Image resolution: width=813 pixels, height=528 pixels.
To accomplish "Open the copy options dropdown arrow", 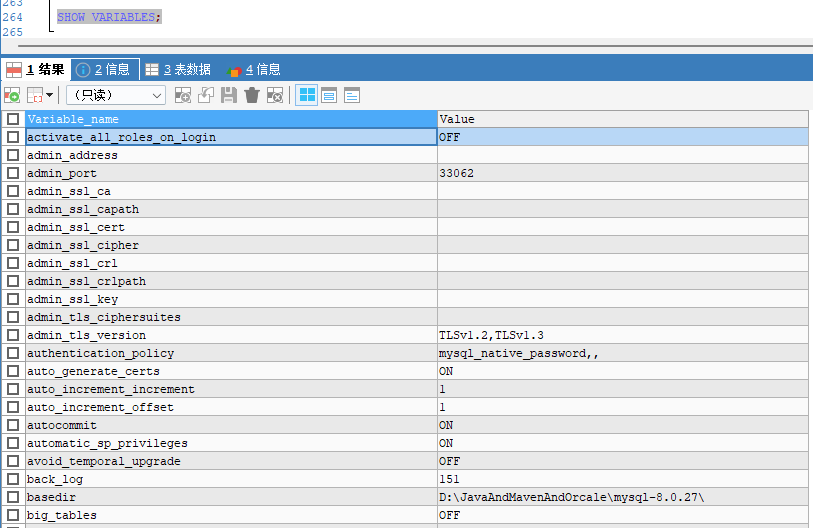I will point(49,95).
